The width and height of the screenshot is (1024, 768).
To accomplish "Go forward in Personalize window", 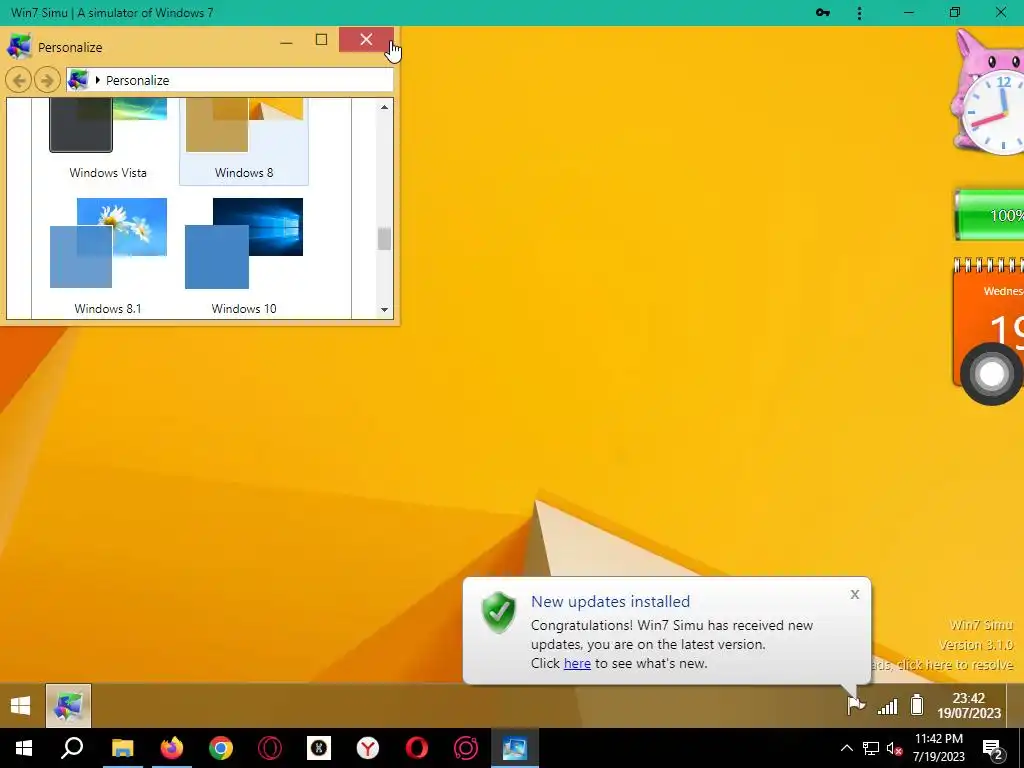I will tap(46, 80).
